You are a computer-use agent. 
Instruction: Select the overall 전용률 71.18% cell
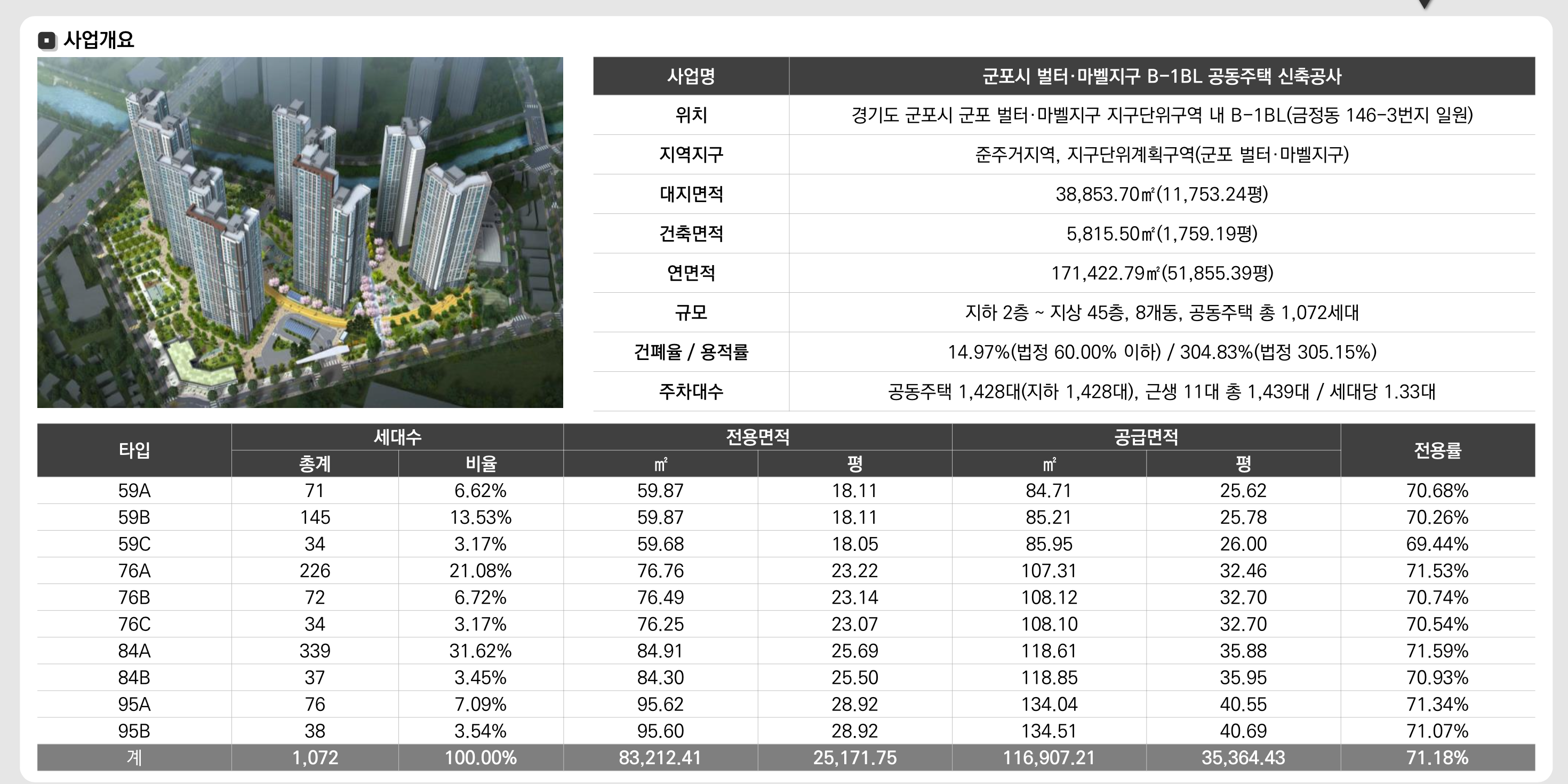[1438, 758]
